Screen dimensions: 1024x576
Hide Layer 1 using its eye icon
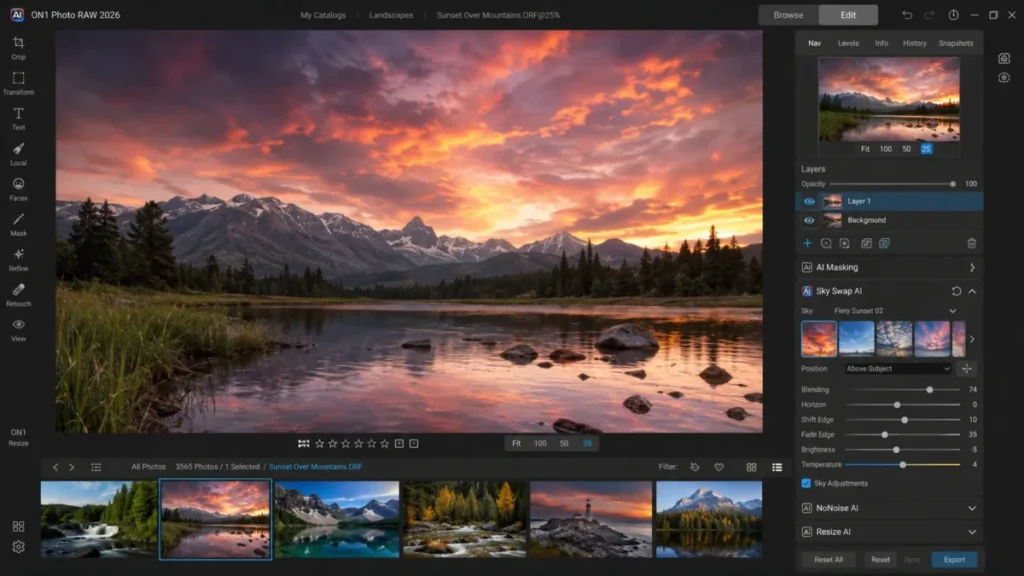[809, 202]
